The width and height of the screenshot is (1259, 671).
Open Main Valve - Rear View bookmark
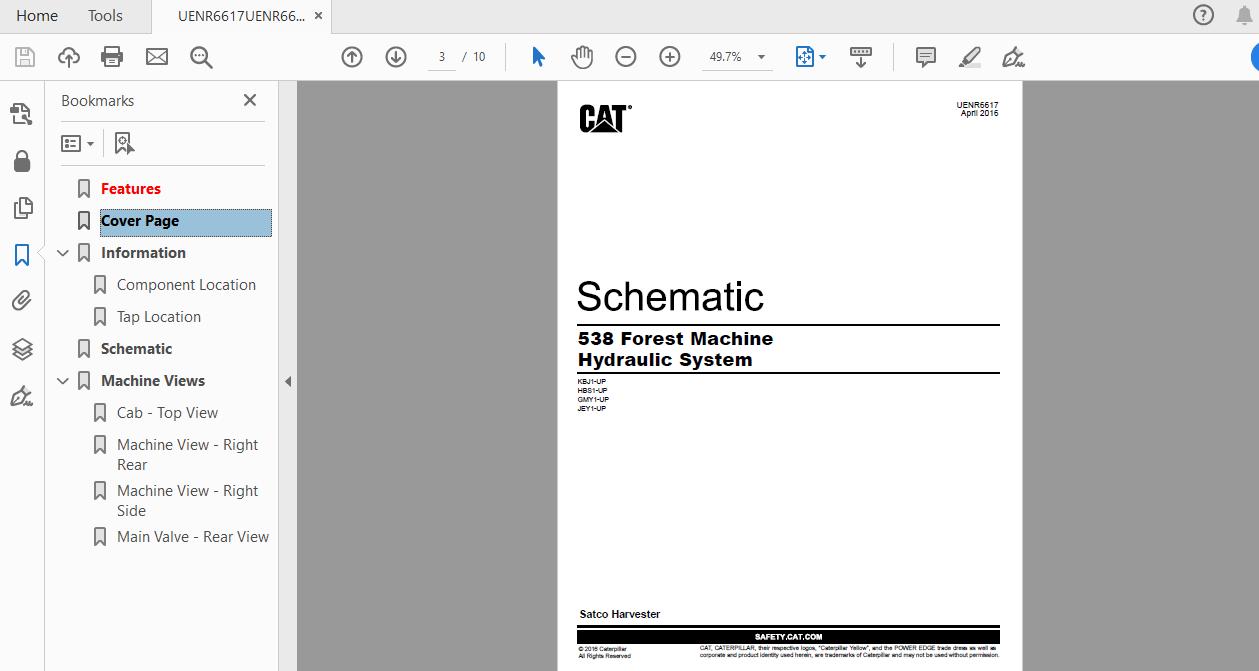point(193,537)
